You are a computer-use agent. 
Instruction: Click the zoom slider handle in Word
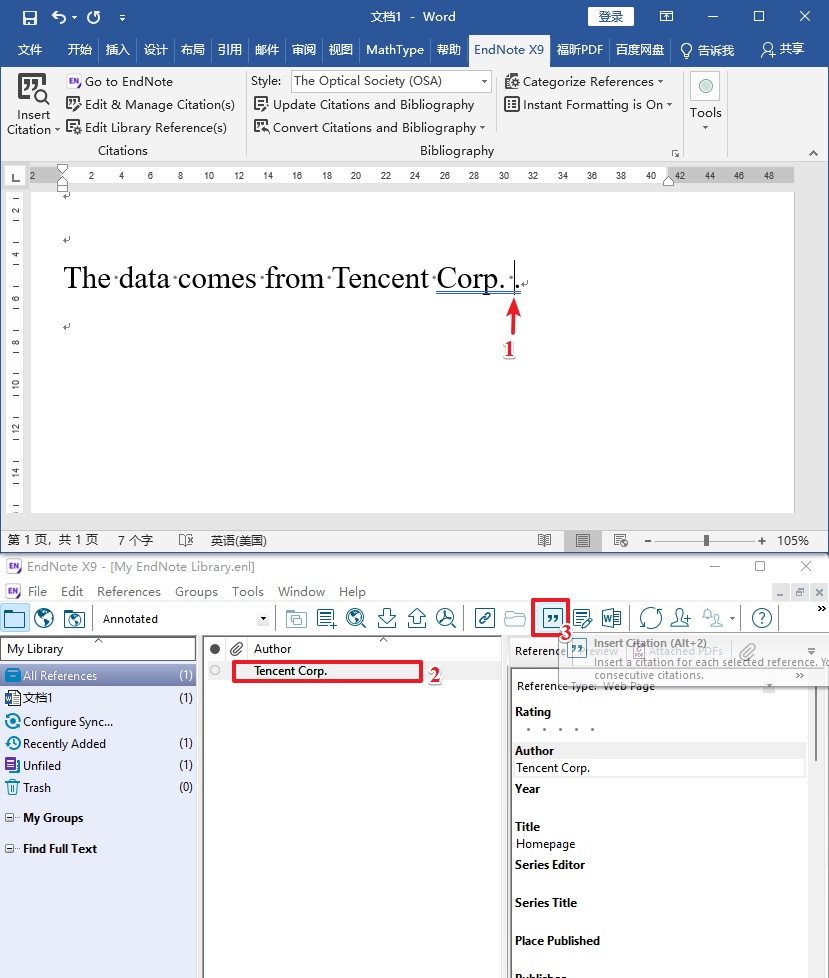click(x=706, y=540)
